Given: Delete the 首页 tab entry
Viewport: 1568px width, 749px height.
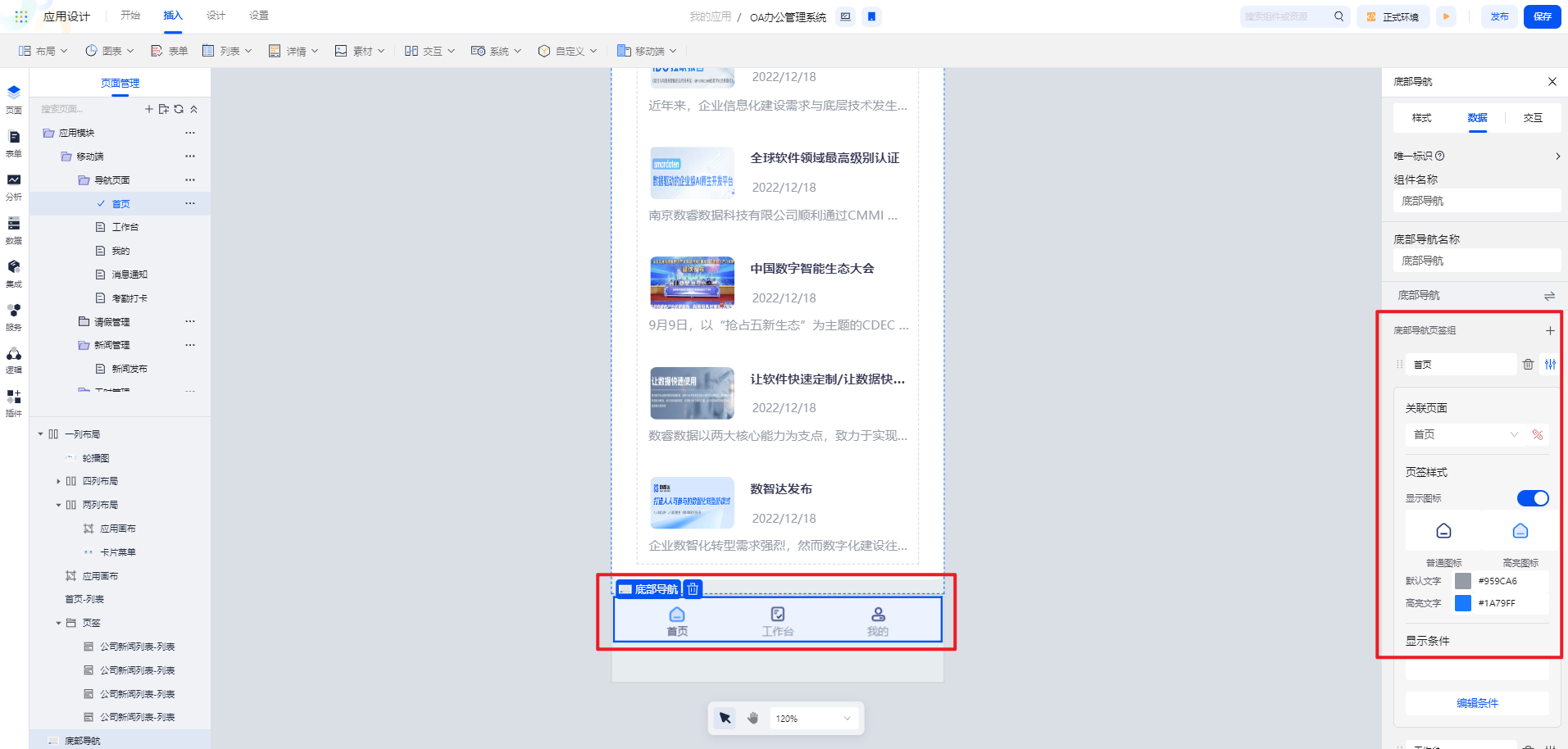Looking at the screenshot, I should (1528, 365).
